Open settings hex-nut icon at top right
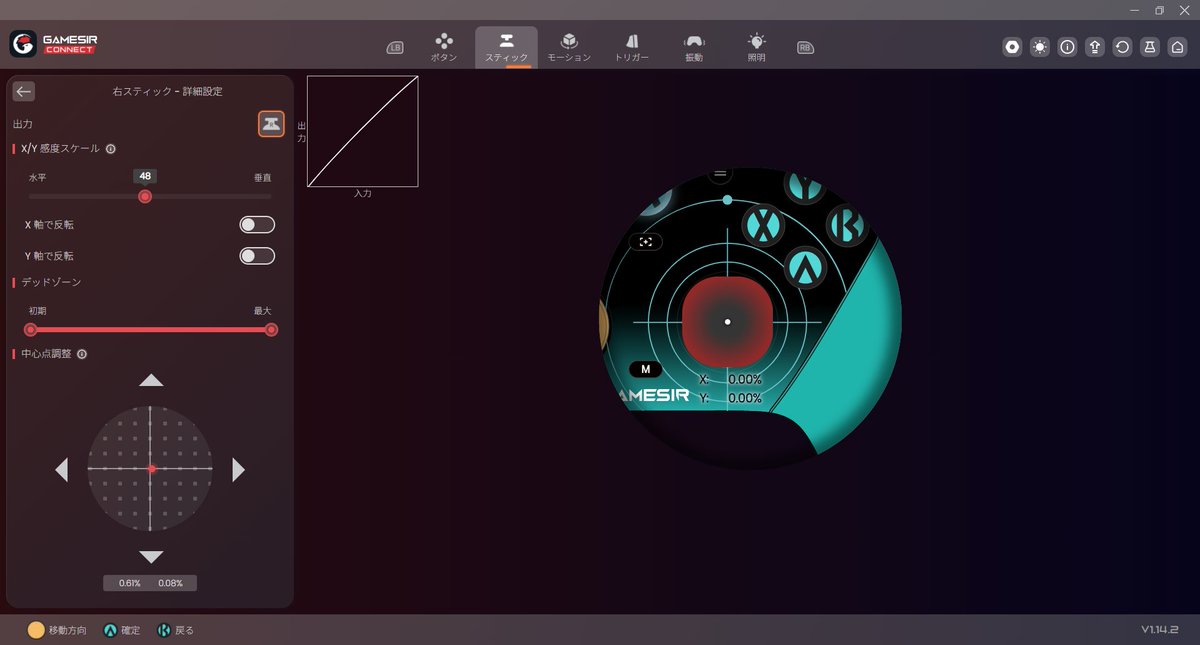Image resolution: width=1200 pixels, height=645 pixels. point(1013,47)
